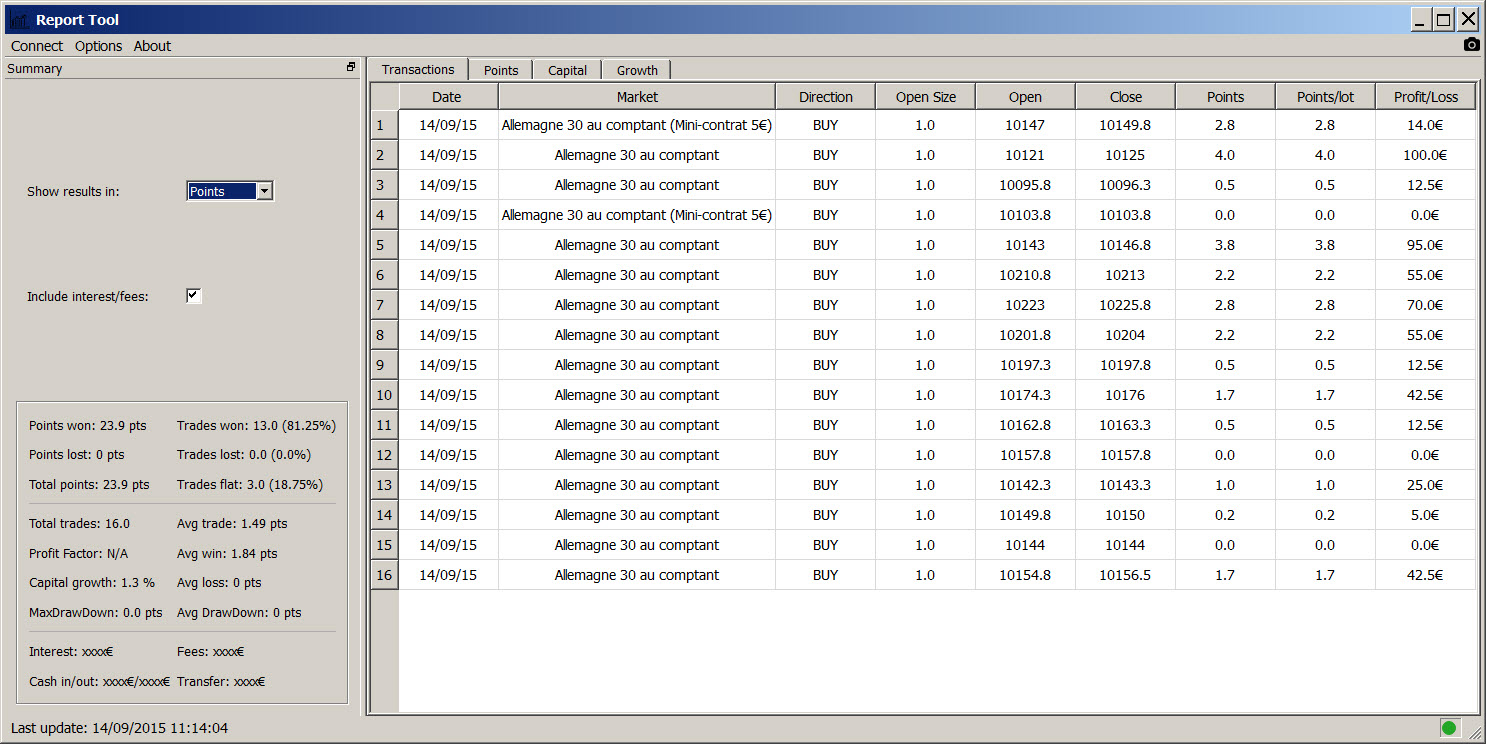Select the Transactions tab

point(418,69)
